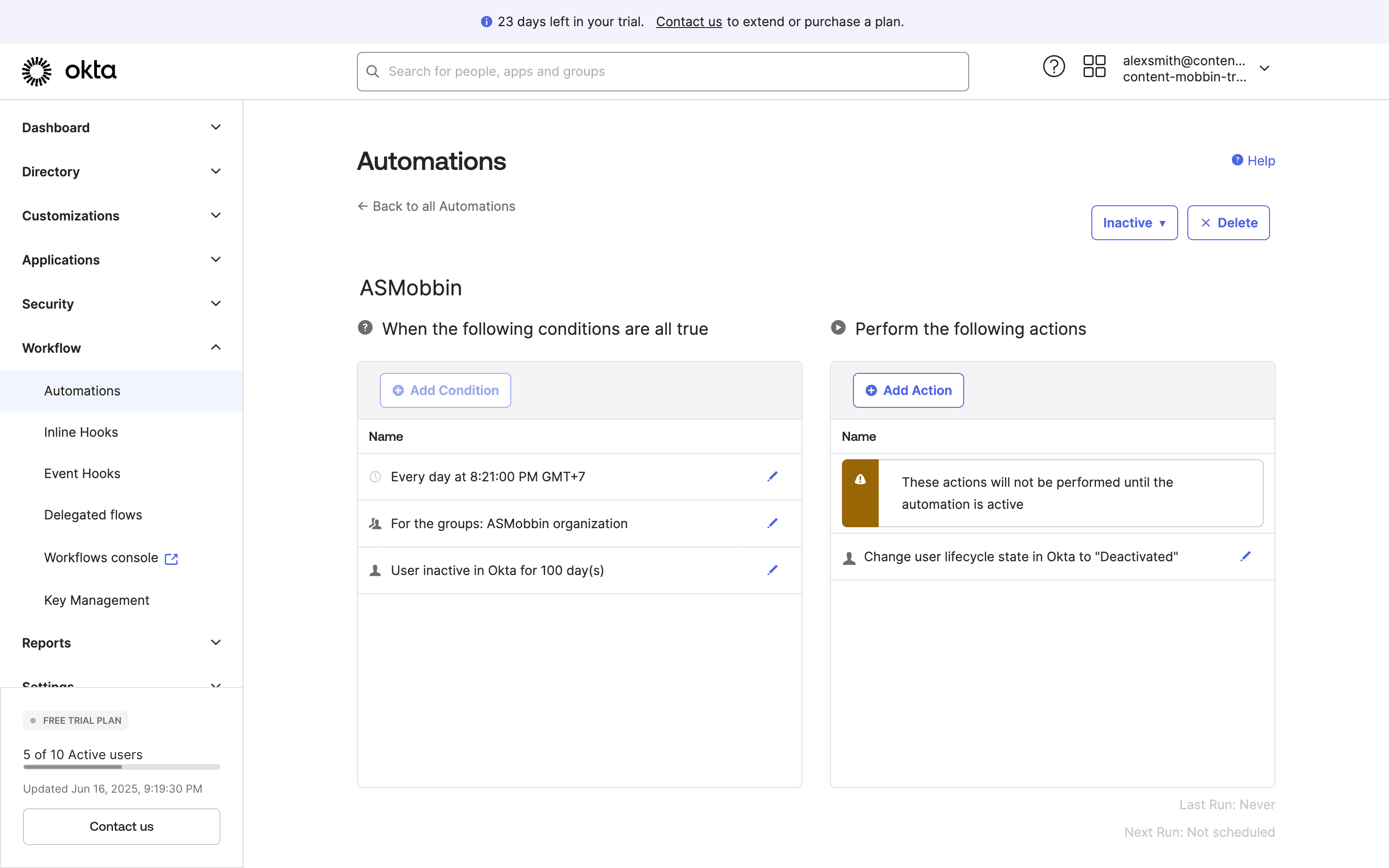
Task: Open the apps grid icon in header
Action: [x=1094, y=67]
